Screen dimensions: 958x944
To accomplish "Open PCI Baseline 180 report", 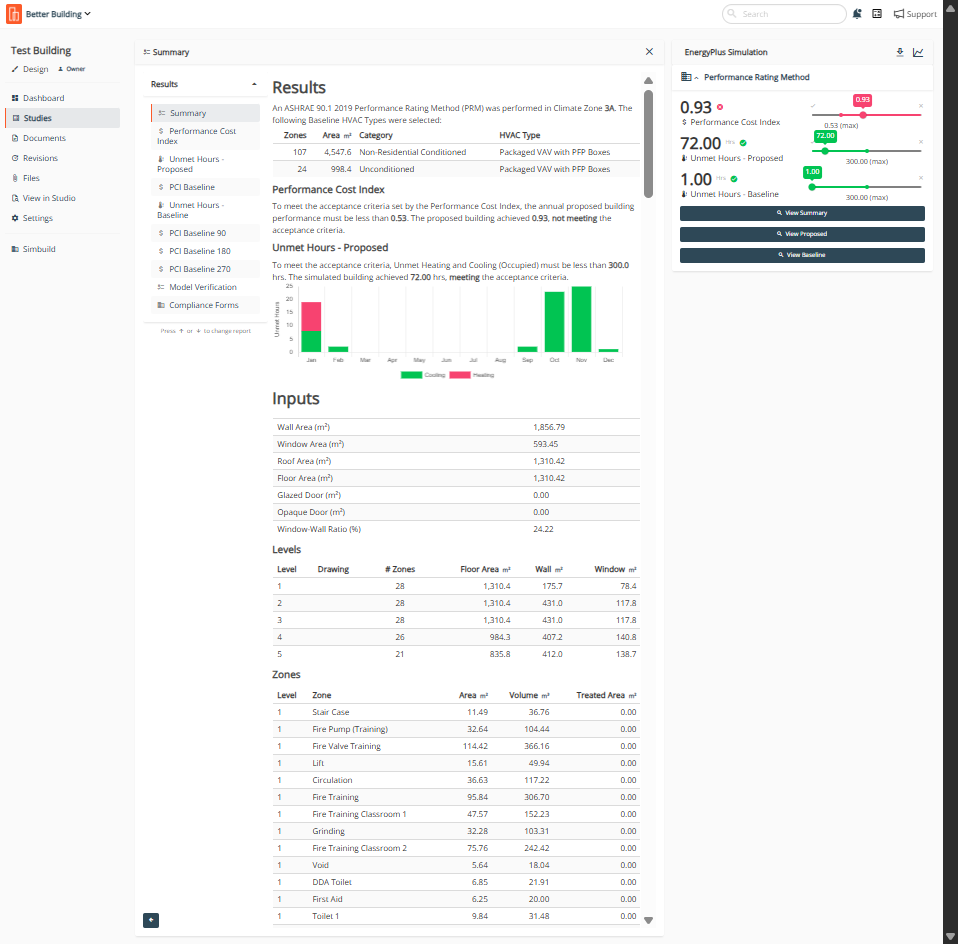I will [x=205, y=251].
